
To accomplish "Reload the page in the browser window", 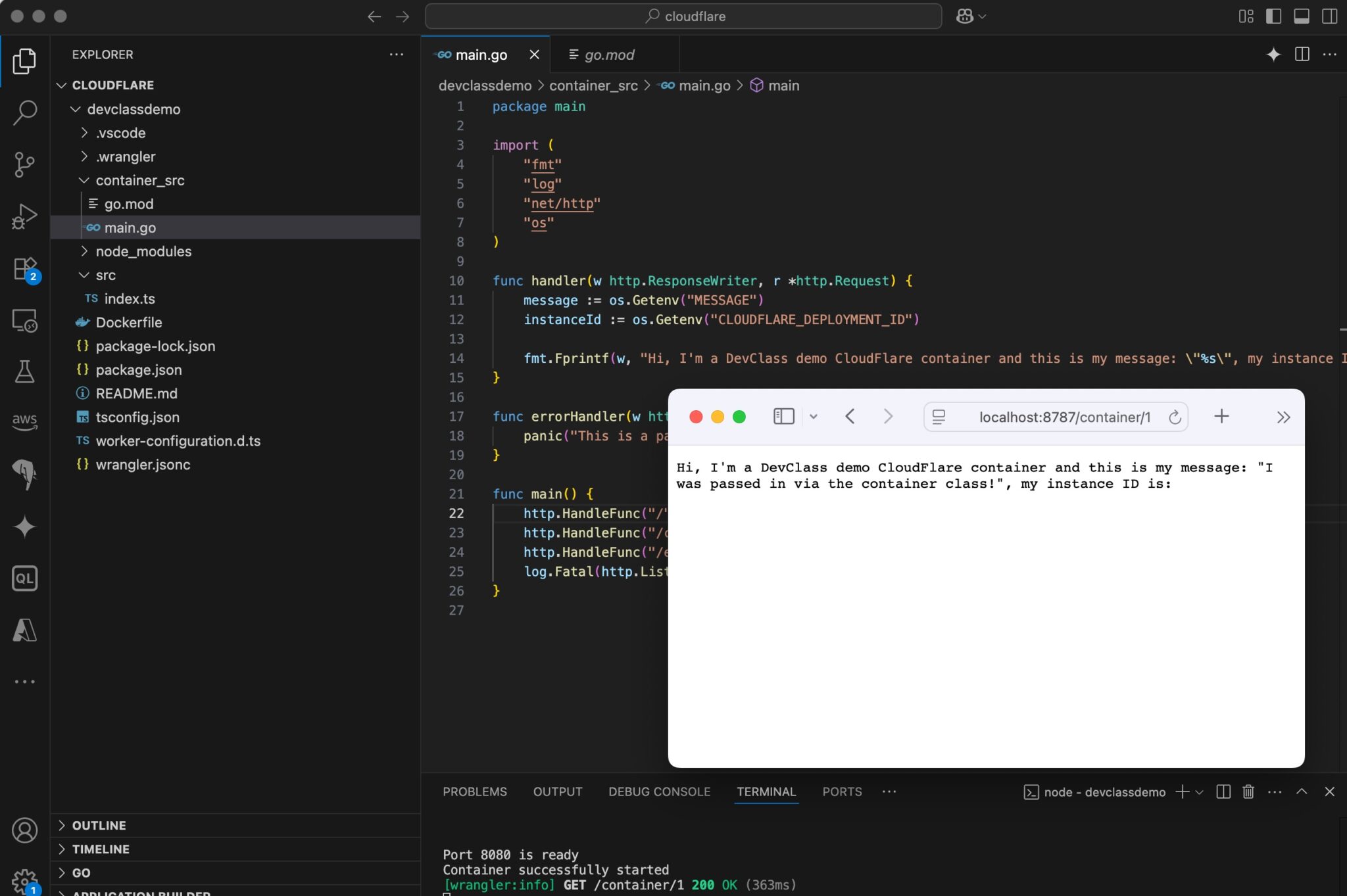I will click(x=1175, y=416).
